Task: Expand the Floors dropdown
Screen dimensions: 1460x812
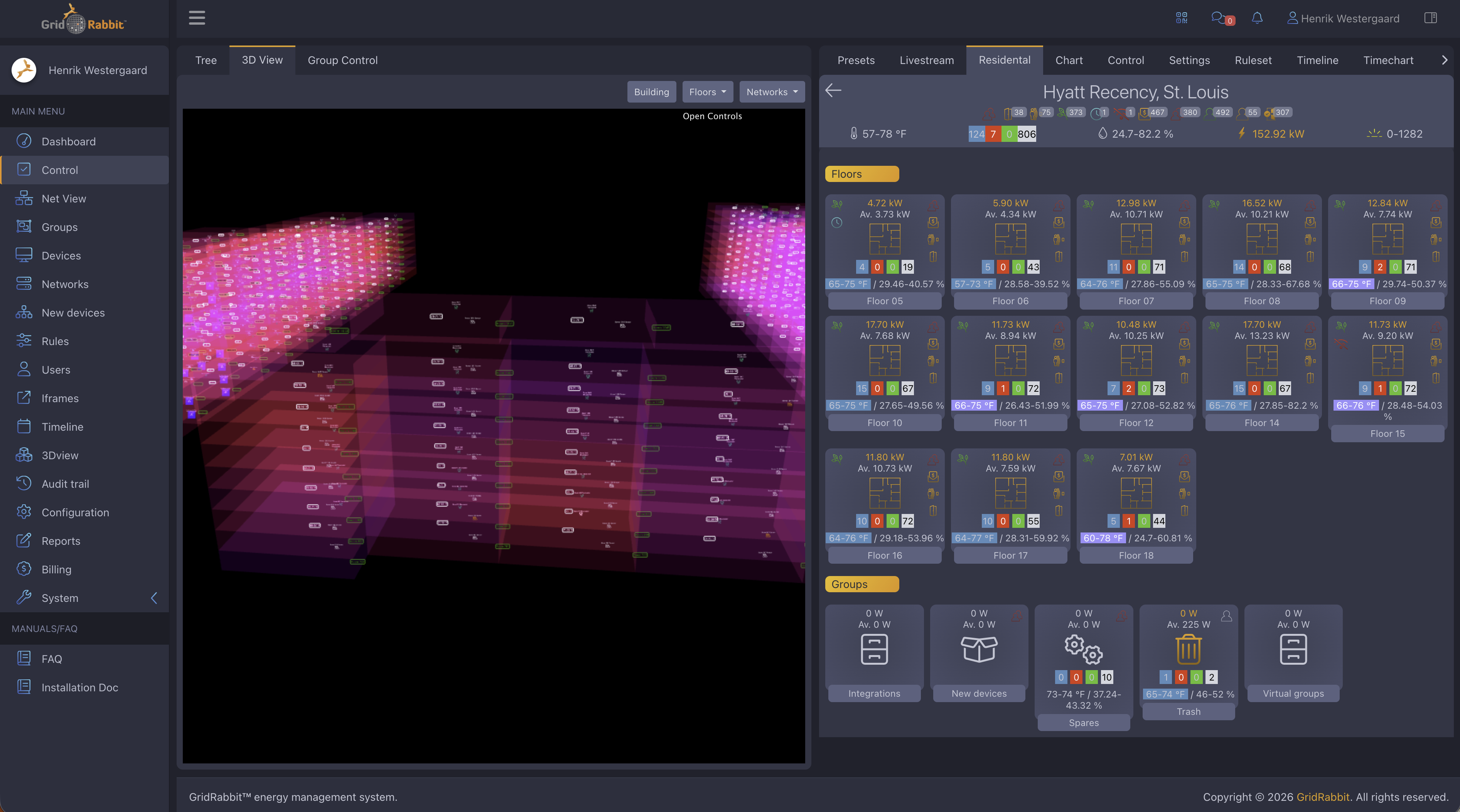Action: (x=707, y=92)
